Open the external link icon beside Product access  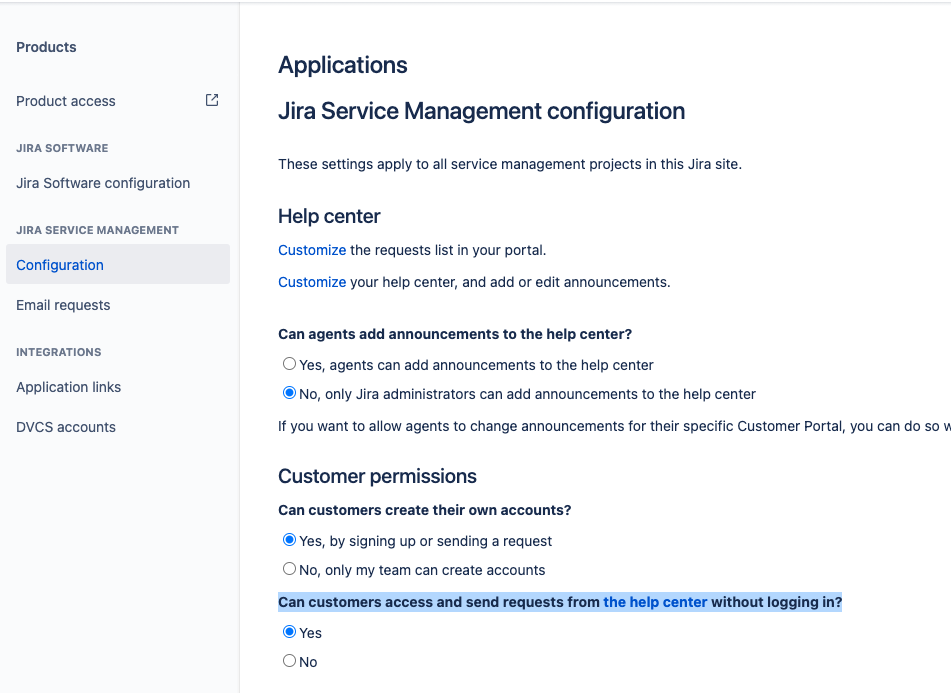click(212, 100)
